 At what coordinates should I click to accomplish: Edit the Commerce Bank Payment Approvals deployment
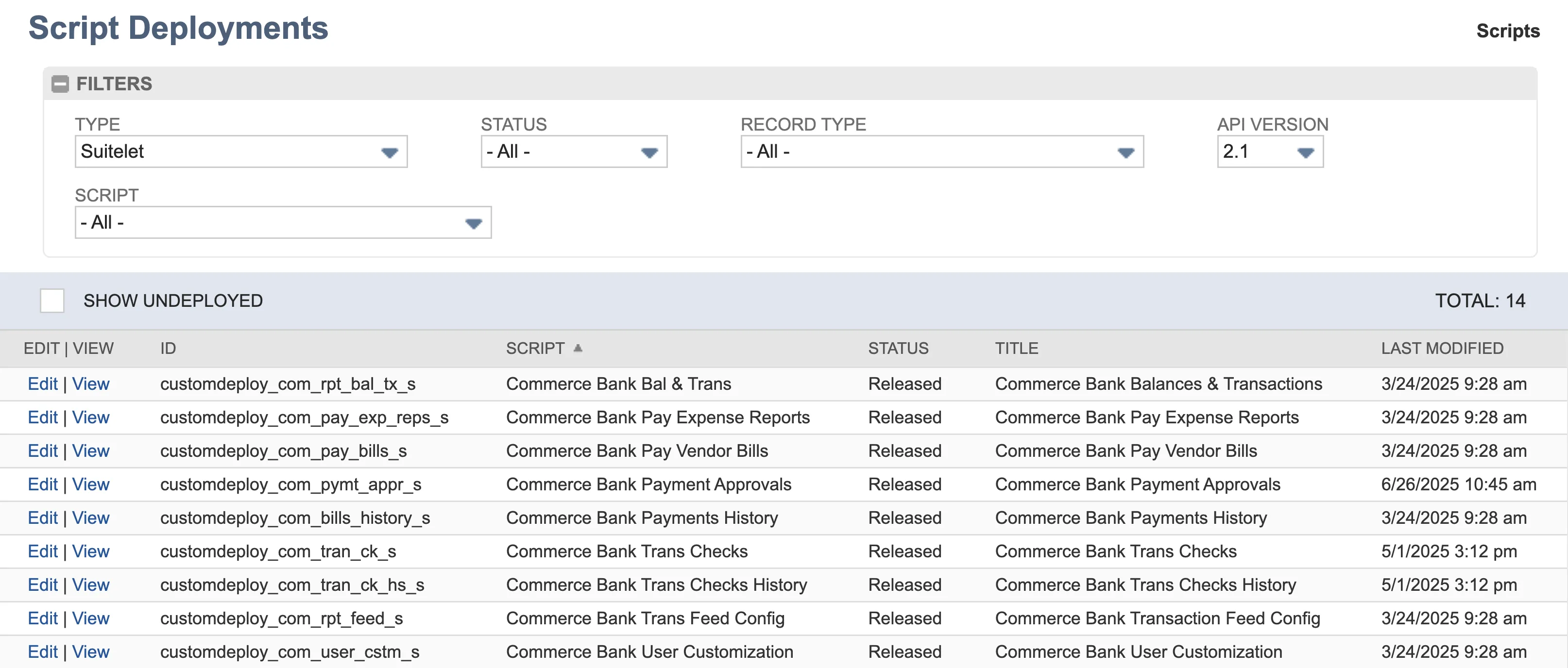pos(43,484)
